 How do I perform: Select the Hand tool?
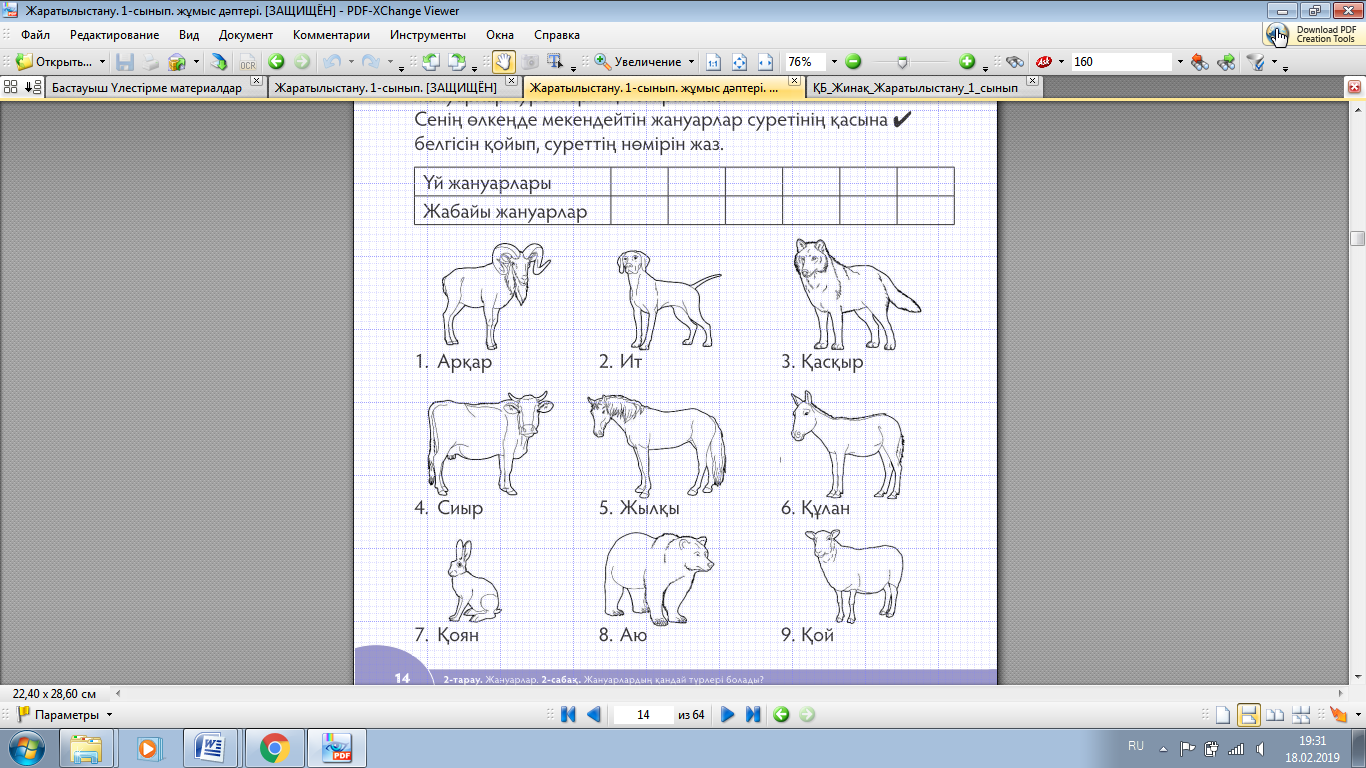[x=504, y=62]
